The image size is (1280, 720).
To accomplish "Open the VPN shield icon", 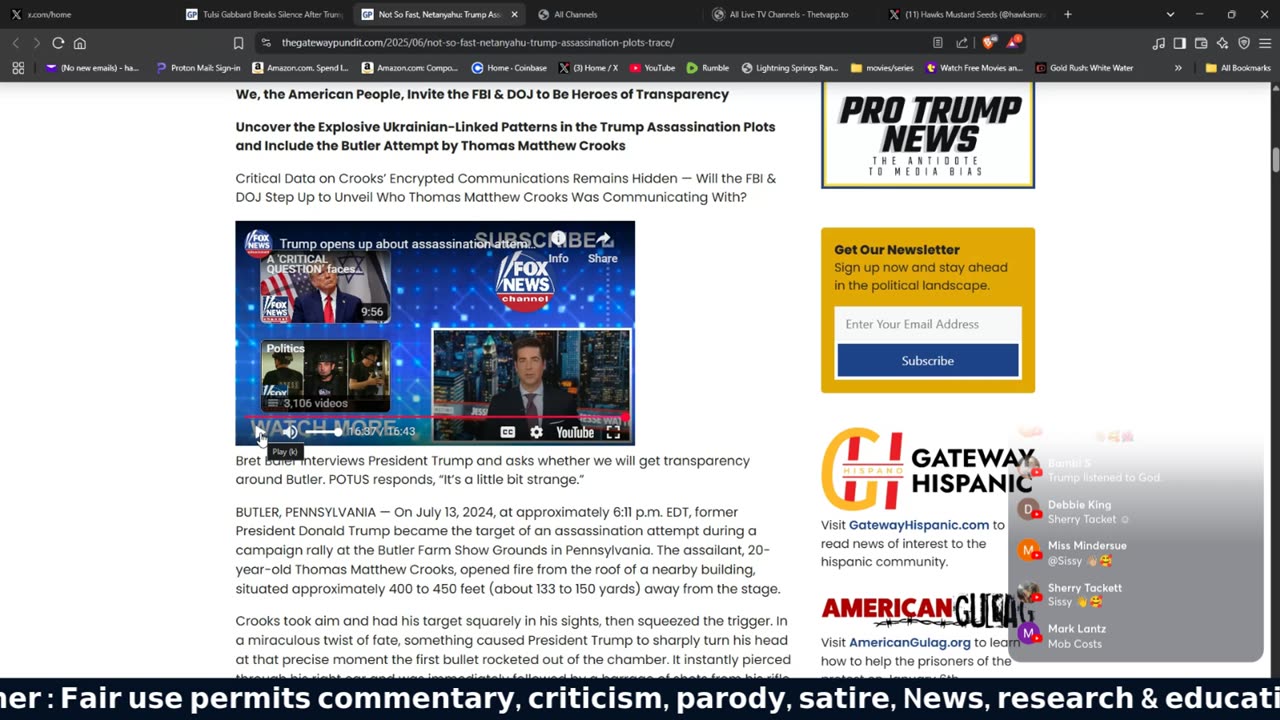I will pyautogui.click(x=1244, y=43).
